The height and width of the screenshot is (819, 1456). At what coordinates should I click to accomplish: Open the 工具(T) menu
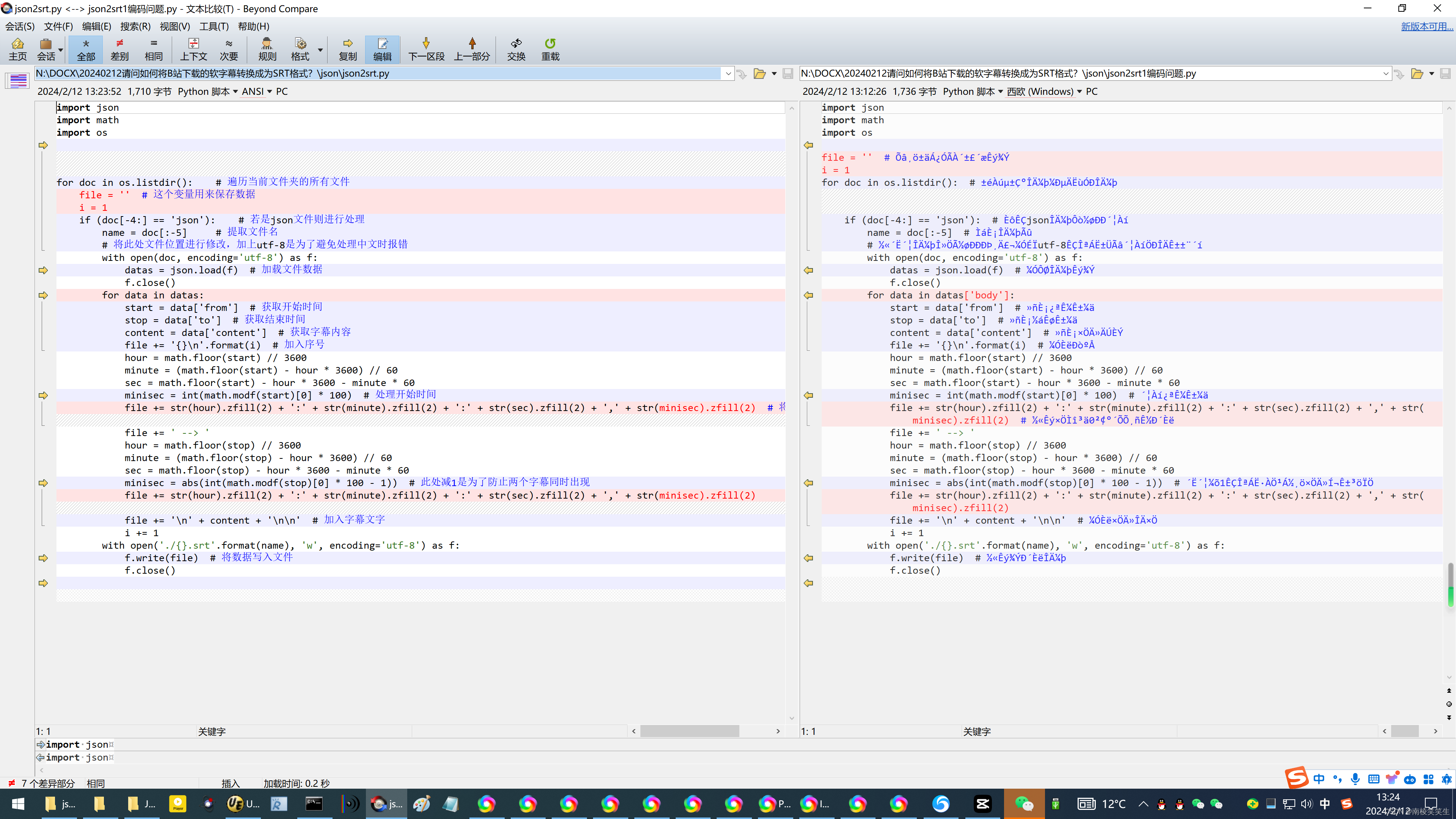[x=213, y=26]
